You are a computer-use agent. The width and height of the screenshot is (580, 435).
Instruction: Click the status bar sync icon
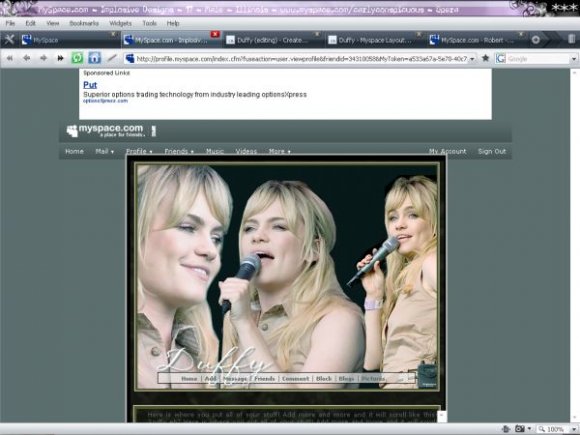point(506,429)
